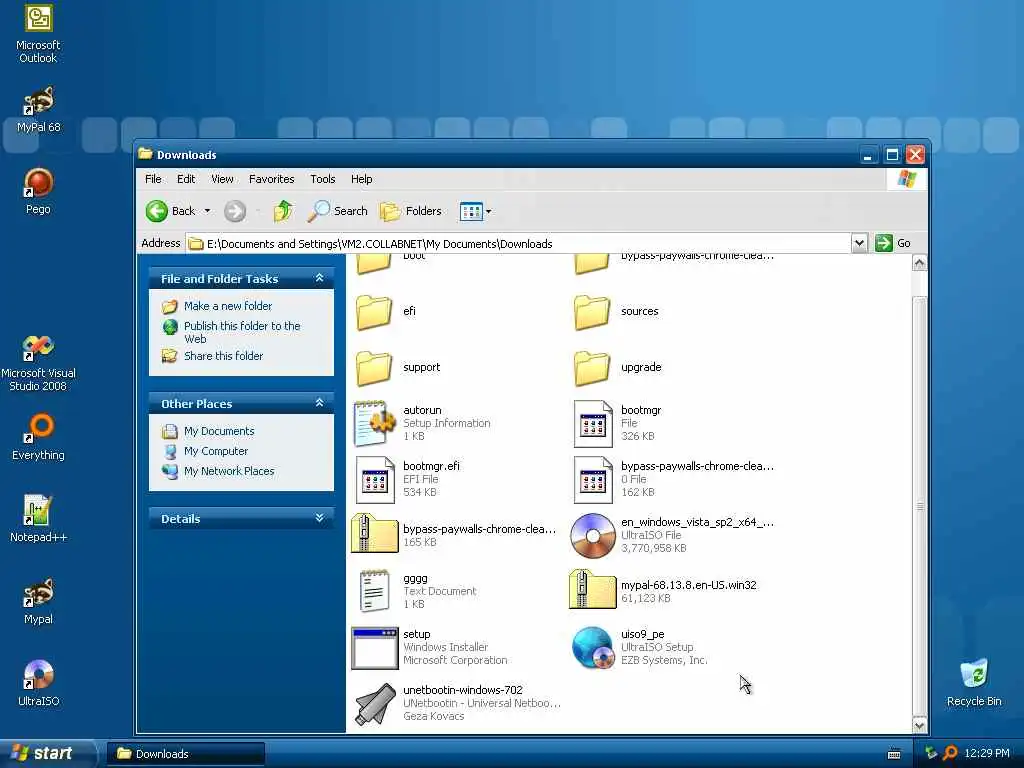This screenshot has height=768, width=1024.
Task: Open the Edit menu
Action: pyautogui.click(x=186, y=179)
